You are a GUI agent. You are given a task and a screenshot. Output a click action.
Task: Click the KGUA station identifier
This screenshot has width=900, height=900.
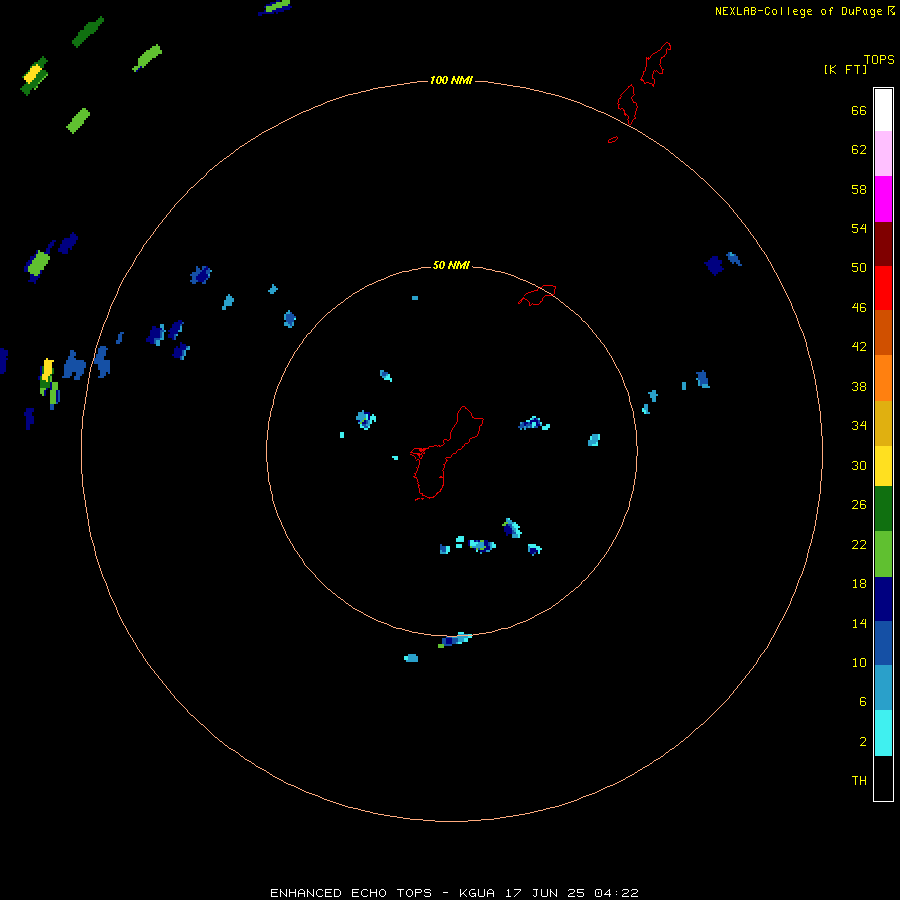click(477, 893)
